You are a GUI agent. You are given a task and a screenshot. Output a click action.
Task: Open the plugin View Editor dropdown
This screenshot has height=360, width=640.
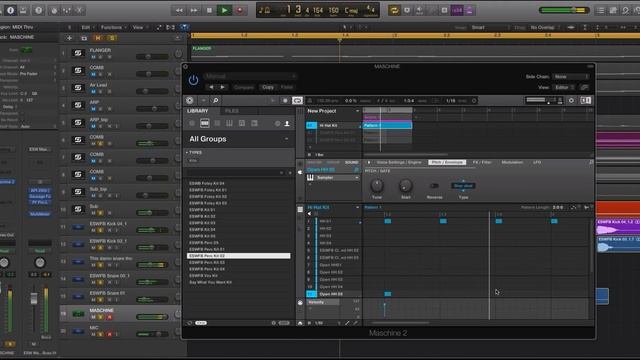pos(564,87)
